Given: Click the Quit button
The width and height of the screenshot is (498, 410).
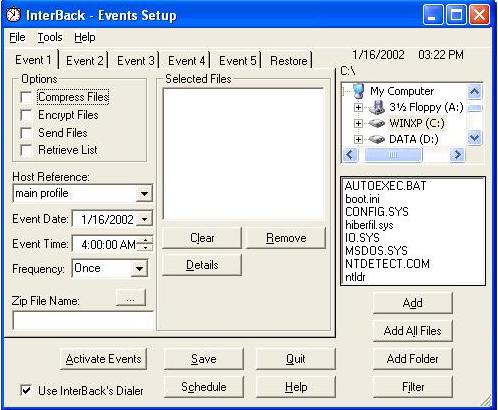Looking at the screenshot, I should [296, 359].
